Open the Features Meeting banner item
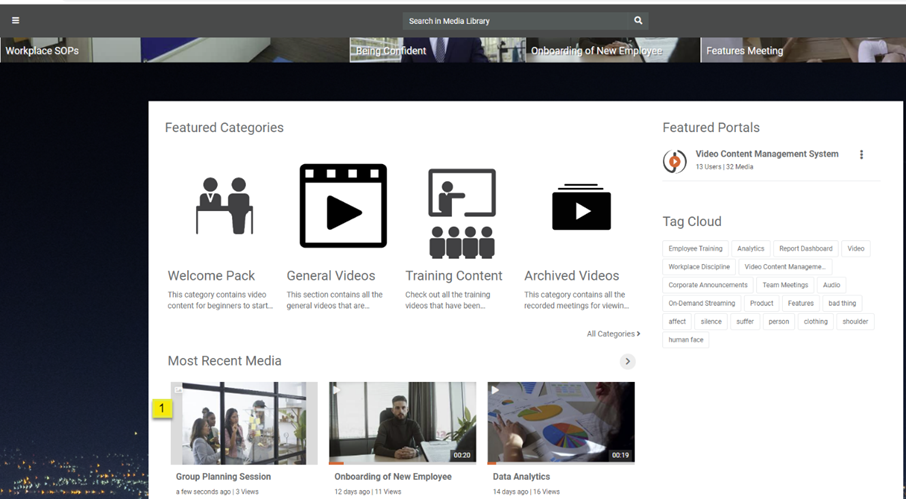The height and width of the screenshot is (499, 906). pyautogui.click(x=745, y=50)
